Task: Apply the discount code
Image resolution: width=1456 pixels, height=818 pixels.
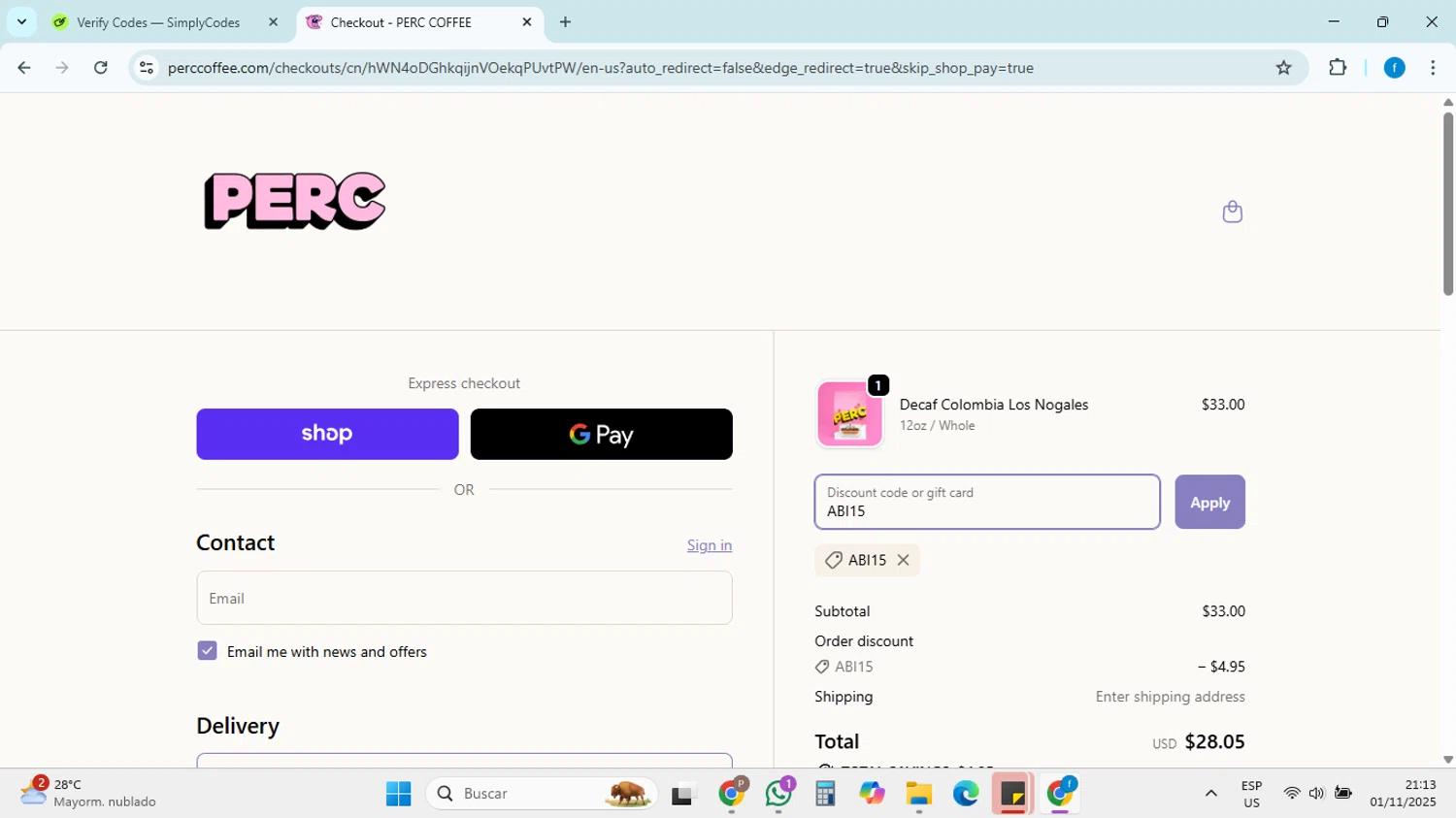Action: [1209, 502]
